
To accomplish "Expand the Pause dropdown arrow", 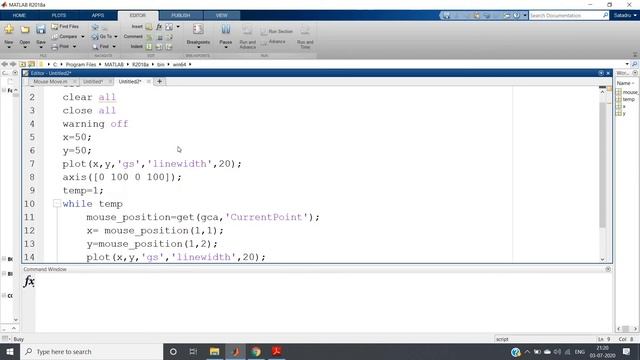I will click(226, 47).
